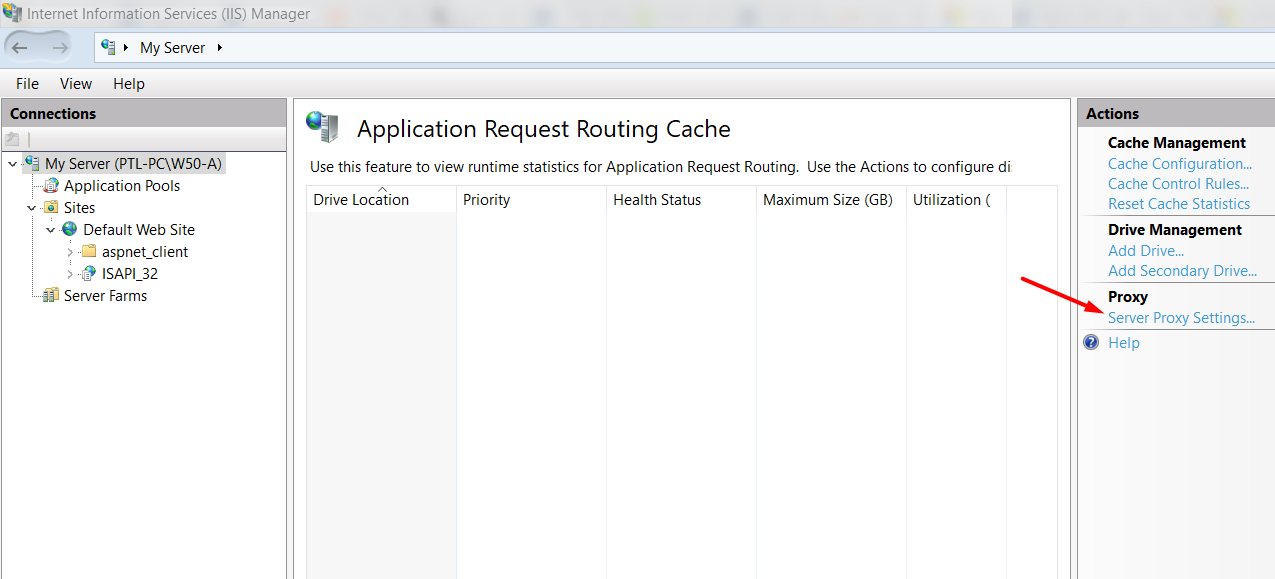Select Default Web Site tree item
This screenshot has height=579, width=1275.
pos(139,229)
